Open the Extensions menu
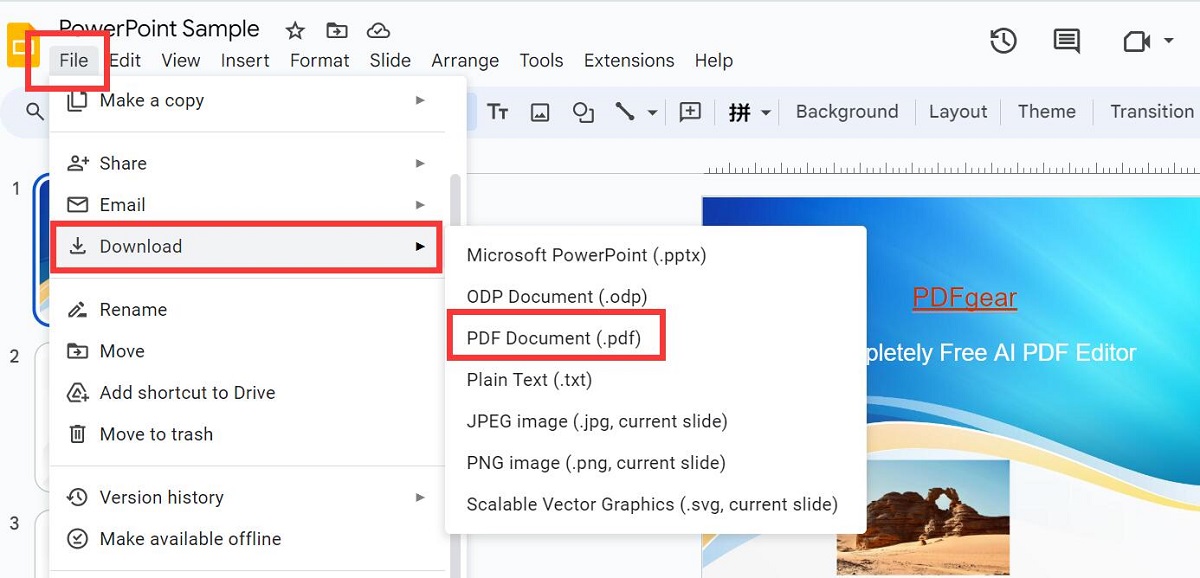 coord(631,60)
